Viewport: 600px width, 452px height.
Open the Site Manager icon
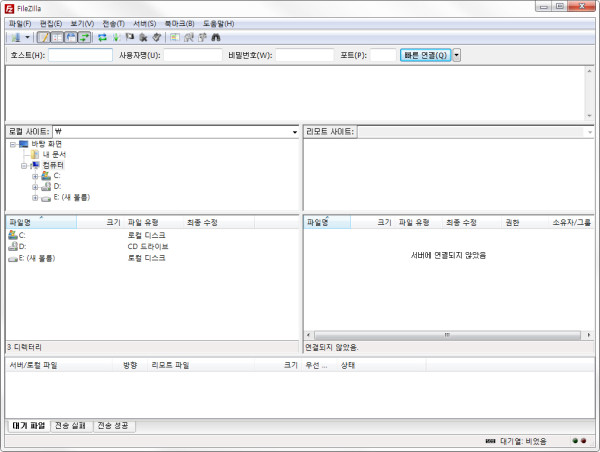[15, 37]
